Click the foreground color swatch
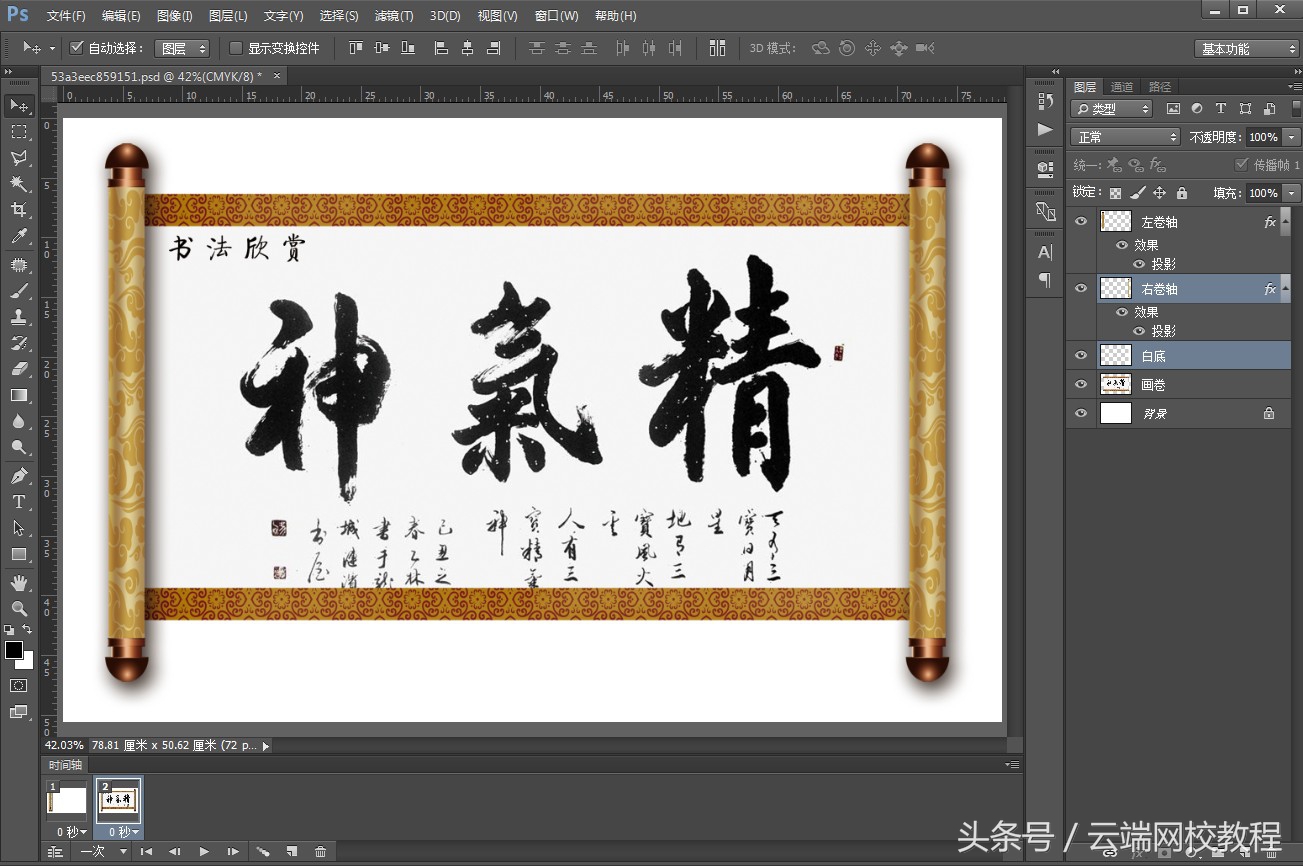Screen dimensions: 1303x866 (x=14, y=648)
